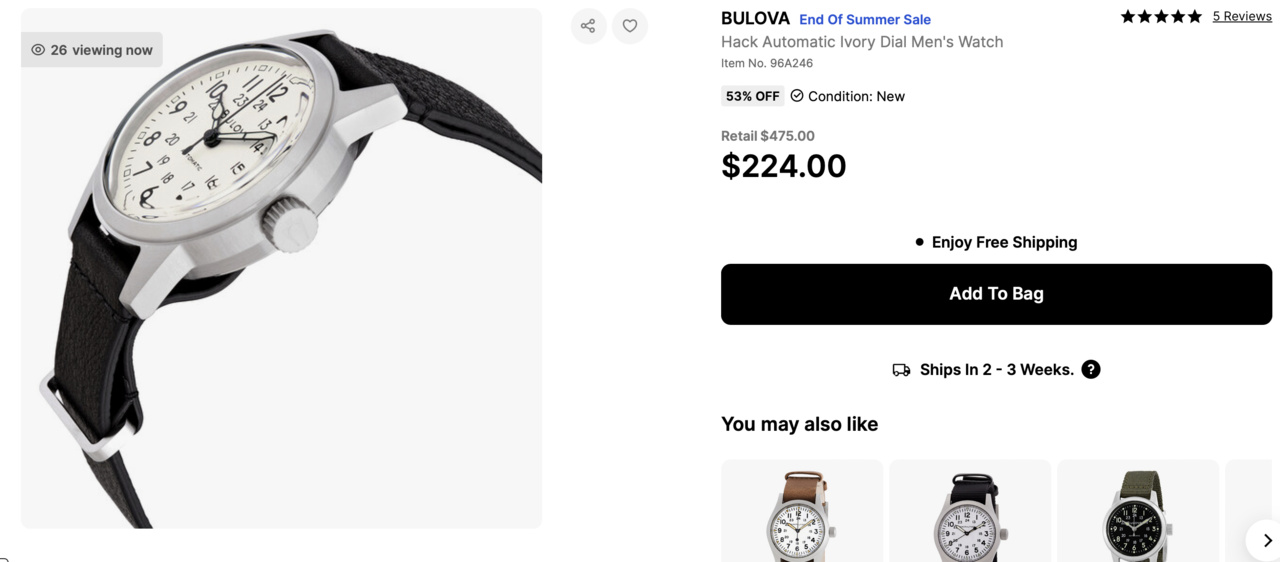Click the checkmark icon next to Condition
The width and height of the screenshot is (1280, 562).
tap(797, 96)
